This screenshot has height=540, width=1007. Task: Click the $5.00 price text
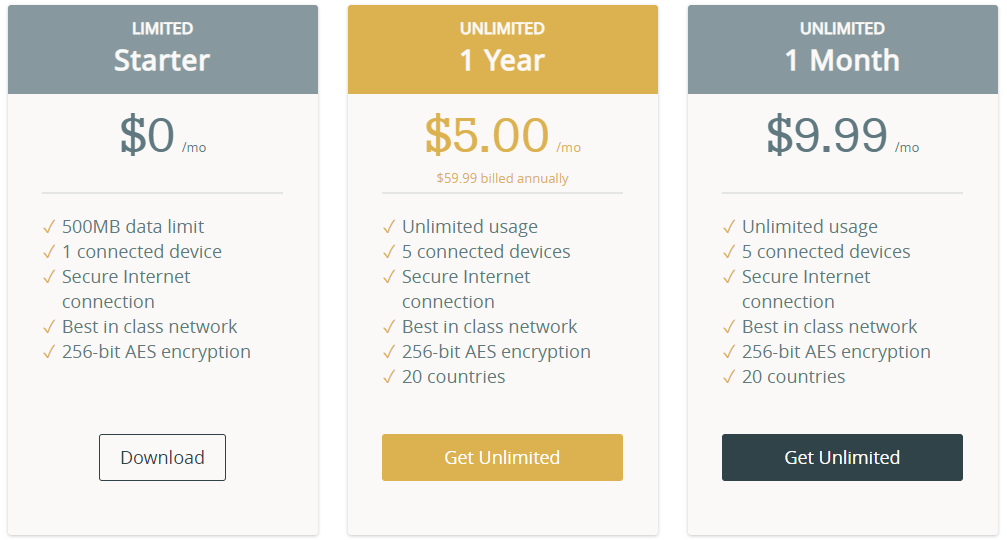click(487, 135)
